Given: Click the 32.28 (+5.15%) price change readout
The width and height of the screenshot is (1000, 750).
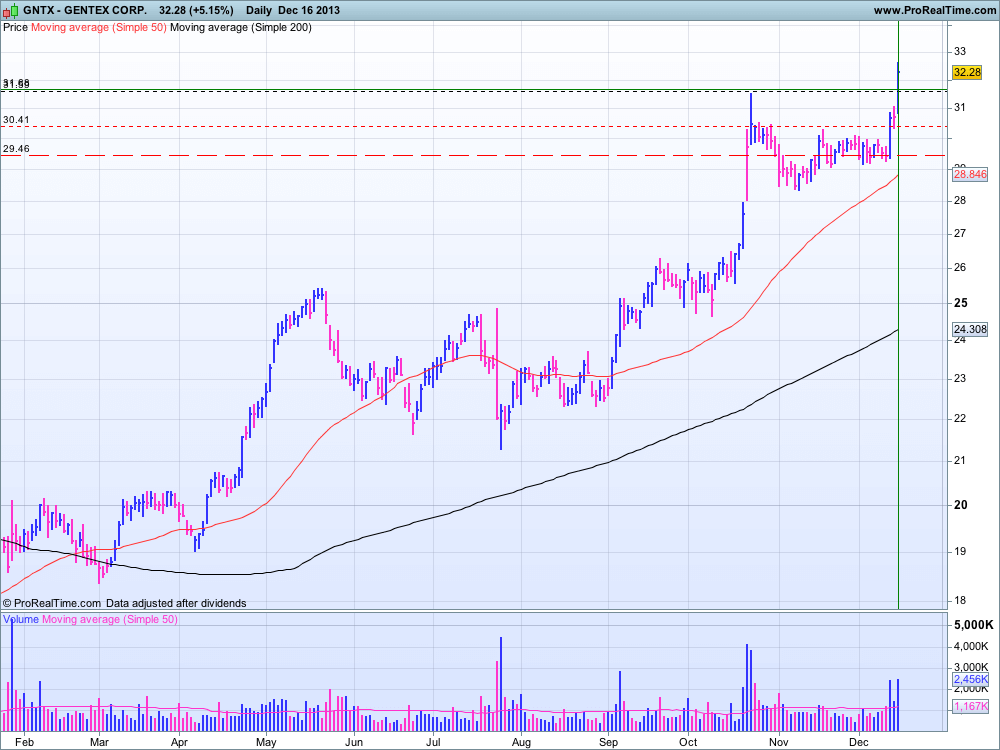Looking at the screenshot, I should pyautogui.click(x=196, y=10).
